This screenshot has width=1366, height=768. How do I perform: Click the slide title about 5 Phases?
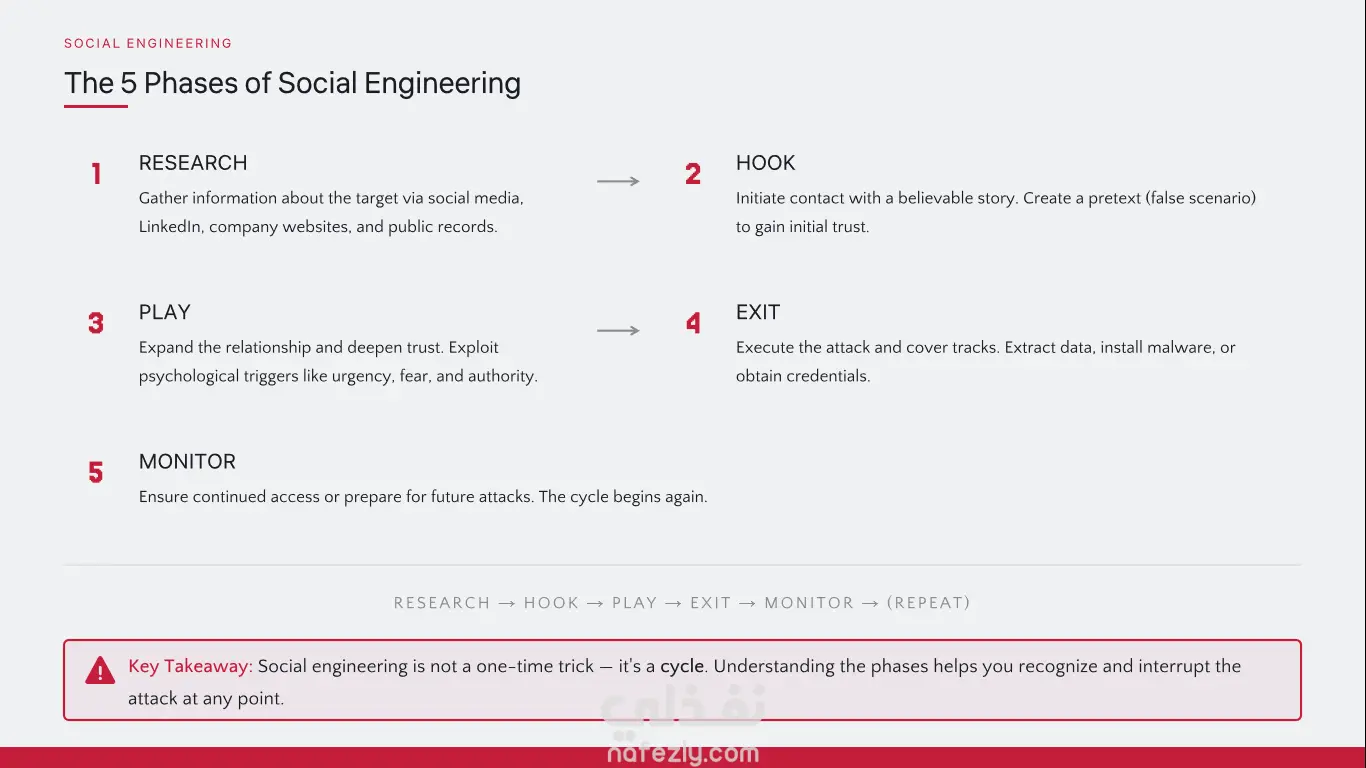tap(292, 83)
